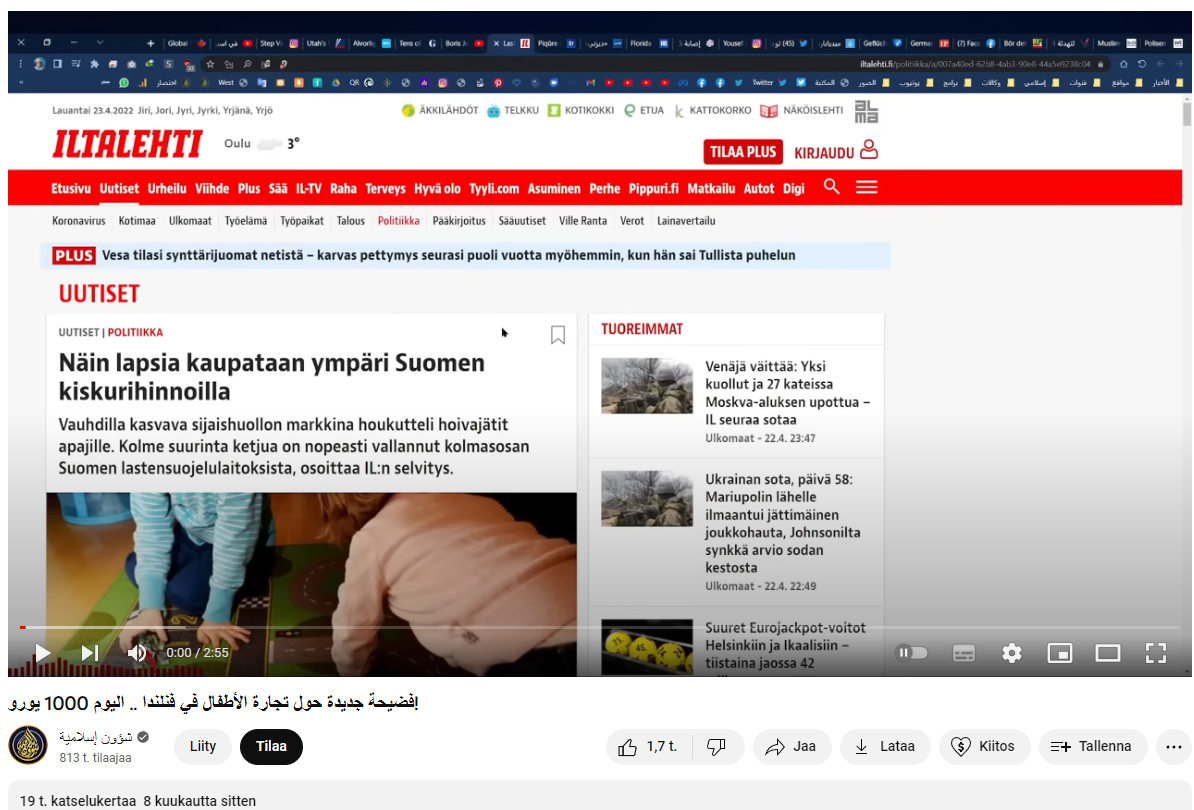Like the video with thumbs up
1194x810 pixels.
click(x=648, y=747)
